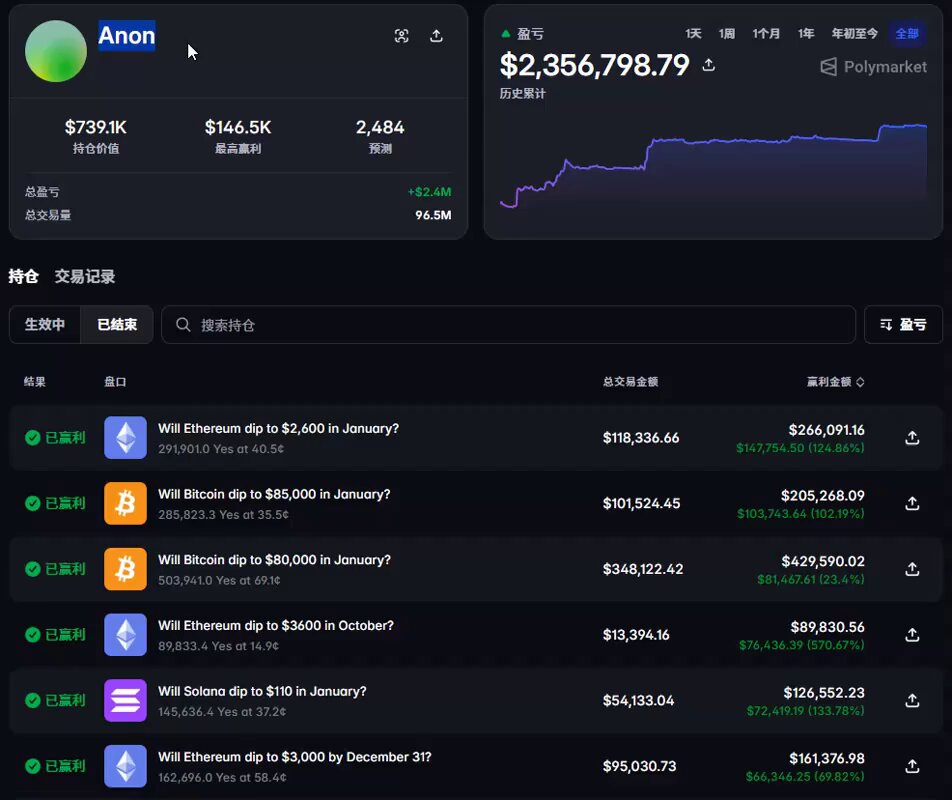This screenshot has height=800, width=952.
Task: Share the Bitcoin dip to $85,000 position
Action: (x=912, y=503)
